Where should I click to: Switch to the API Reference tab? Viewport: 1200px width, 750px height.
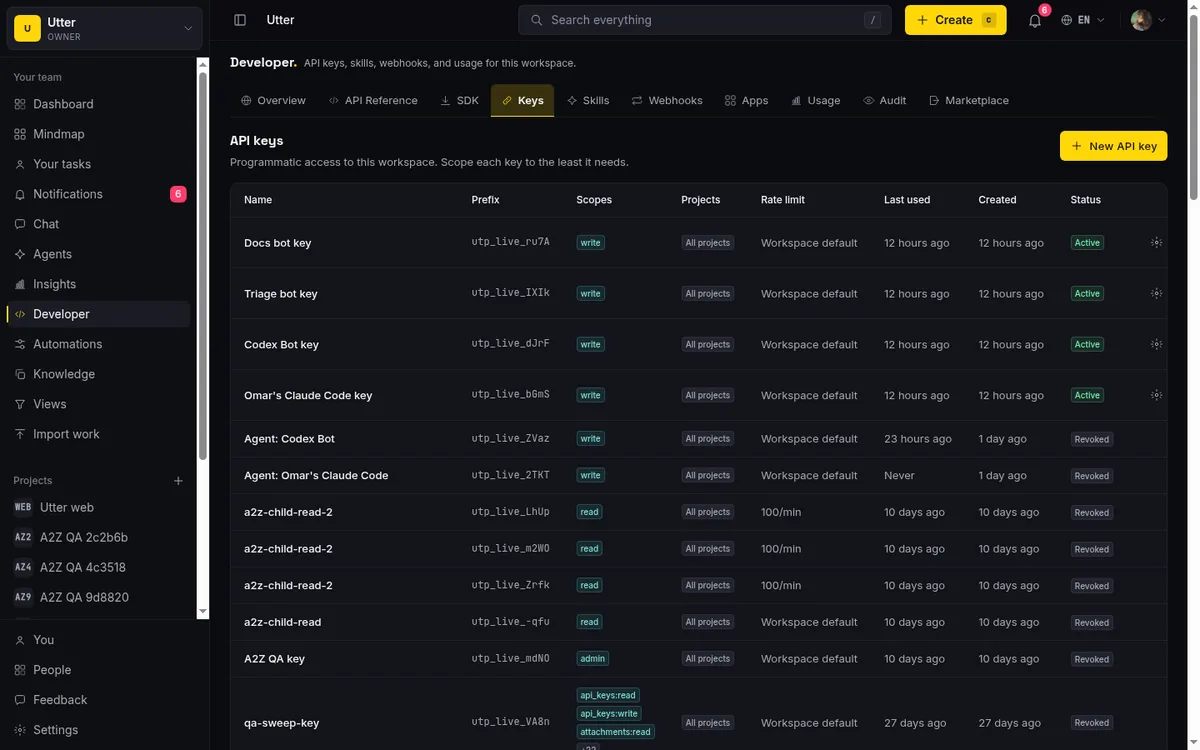pyautogui.click(x=372, y=100)
